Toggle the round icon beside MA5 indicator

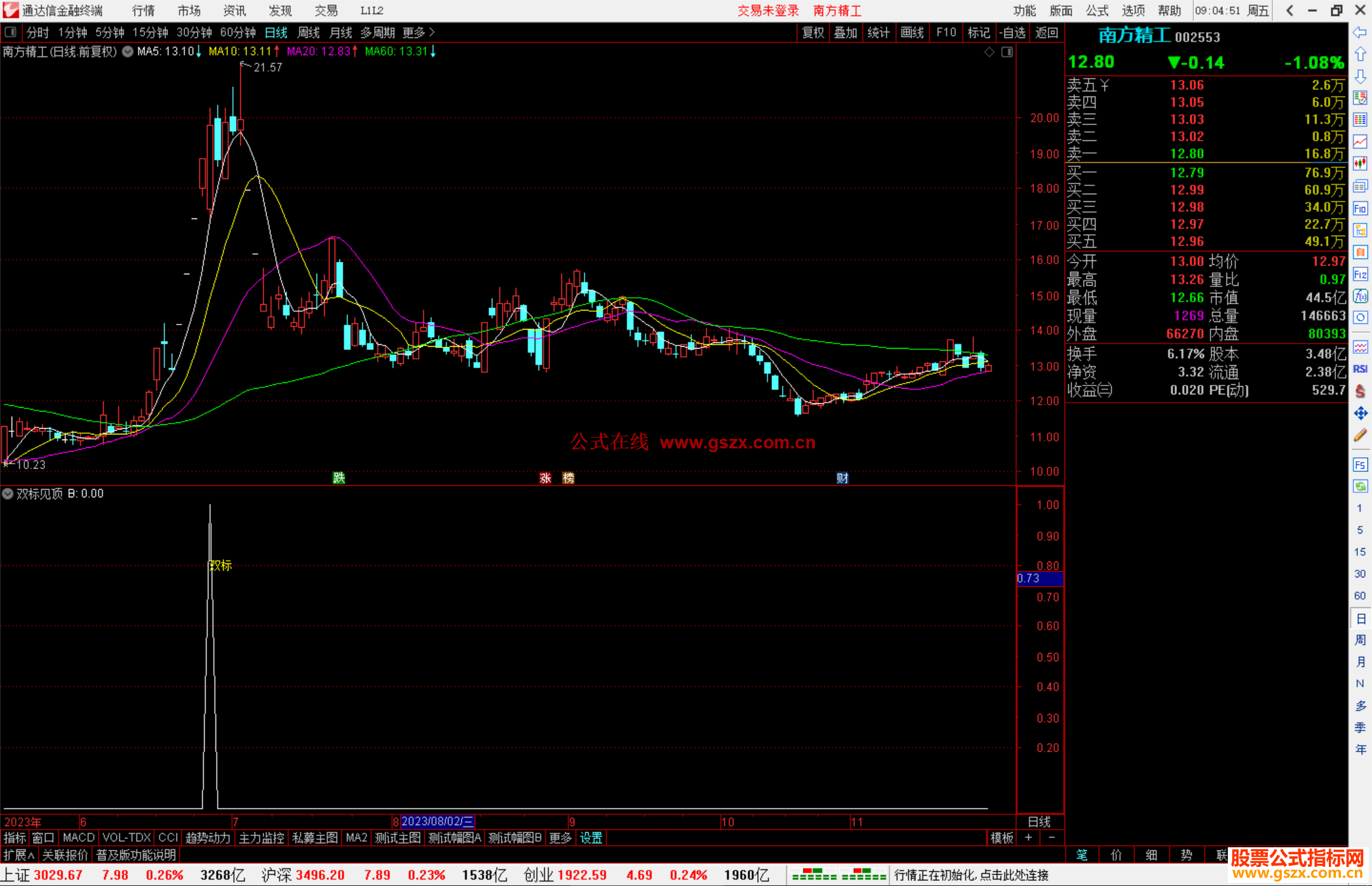(x=128, y=51)
